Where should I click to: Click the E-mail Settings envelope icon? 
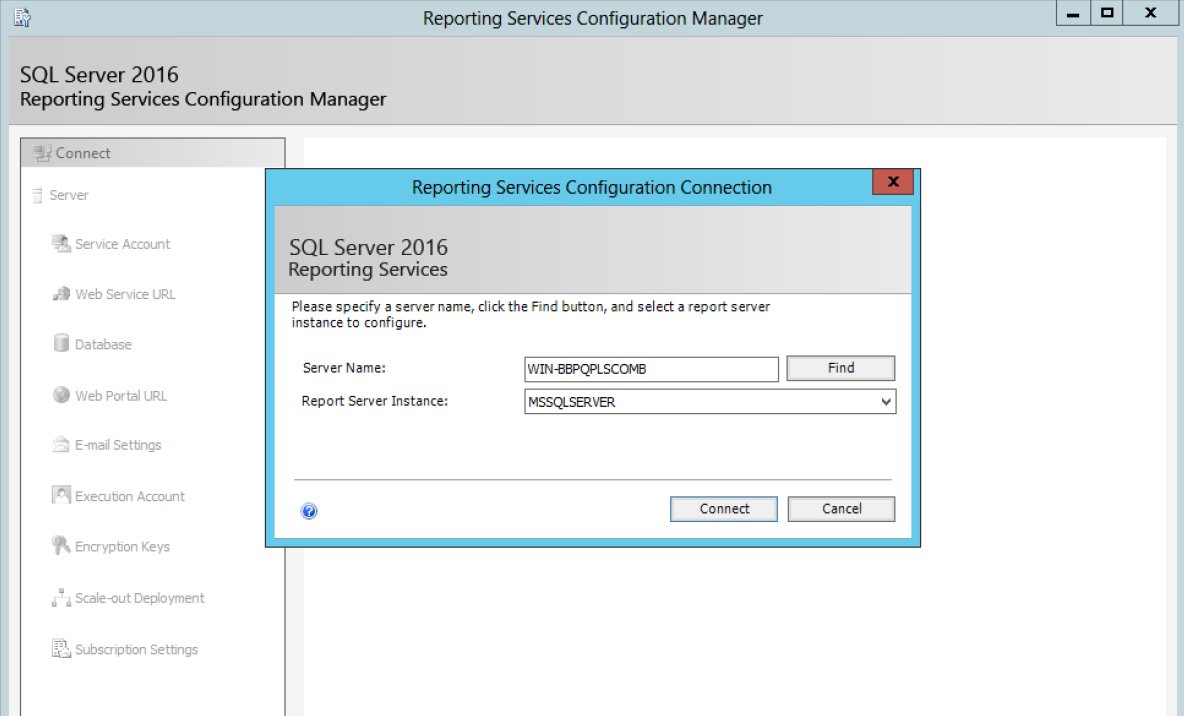point(61,445)
